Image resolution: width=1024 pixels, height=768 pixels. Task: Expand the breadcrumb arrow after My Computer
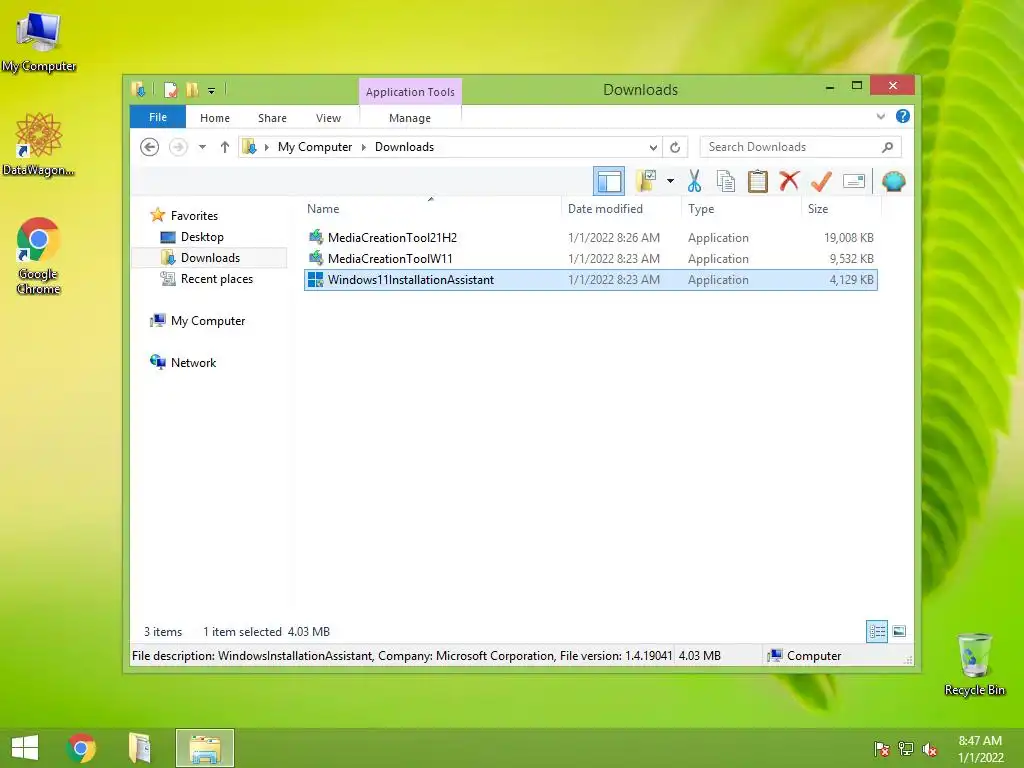point(364,147)
